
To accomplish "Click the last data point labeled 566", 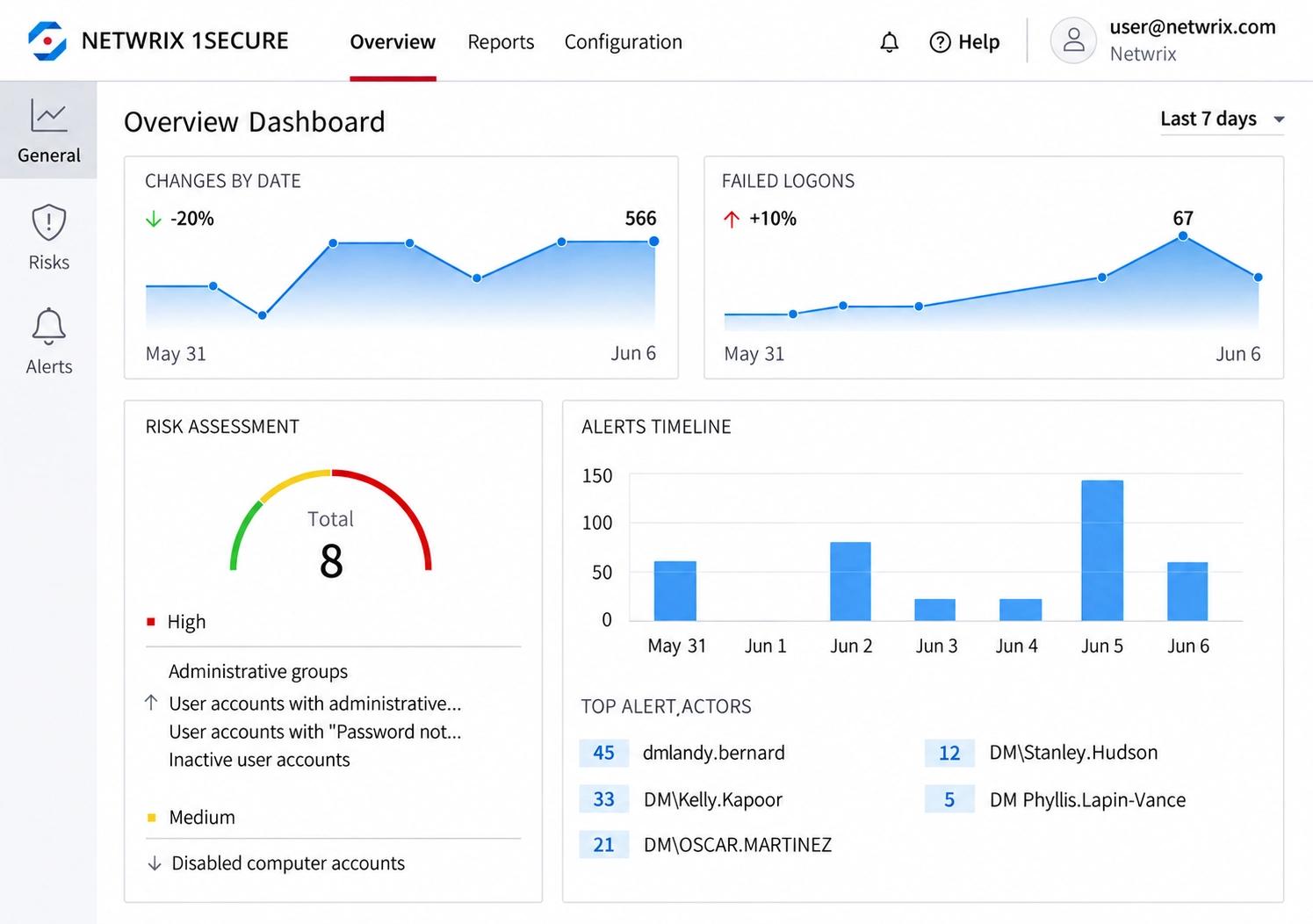I will point(653,242).
